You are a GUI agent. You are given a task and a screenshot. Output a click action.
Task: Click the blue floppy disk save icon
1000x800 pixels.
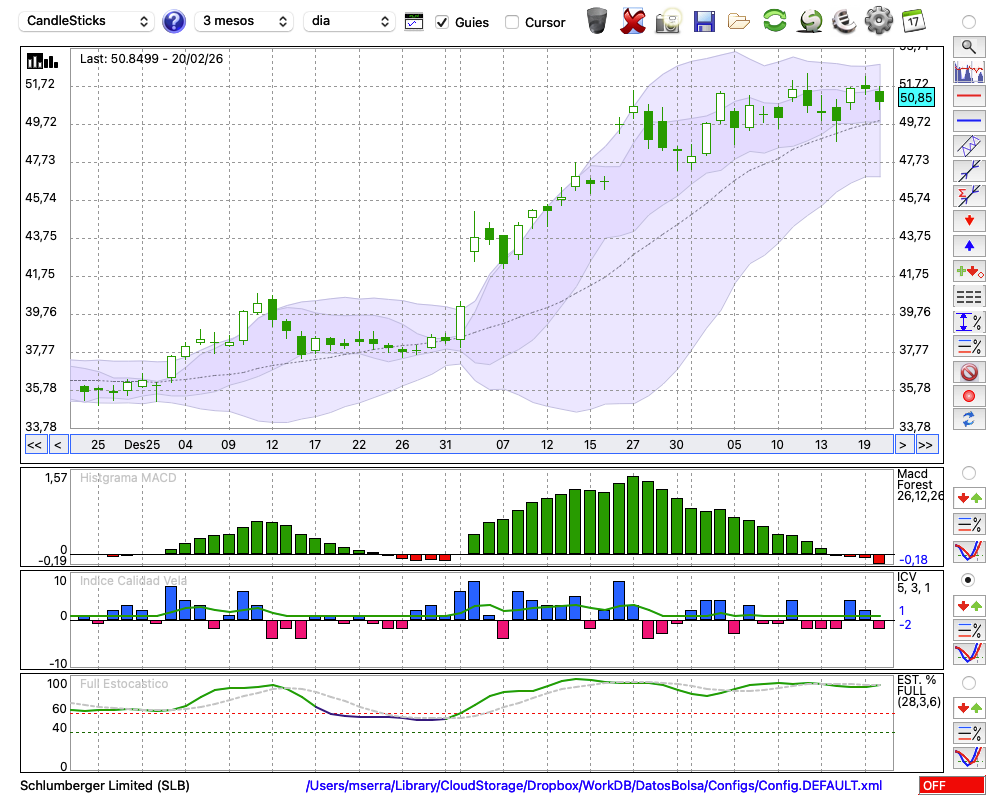tap(704, 21)
